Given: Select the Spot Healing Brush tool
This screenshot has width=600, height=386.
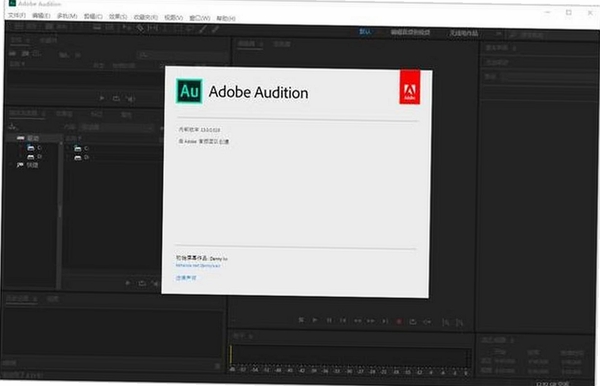Looking at the screenshot, I should (x=215, y=29).
